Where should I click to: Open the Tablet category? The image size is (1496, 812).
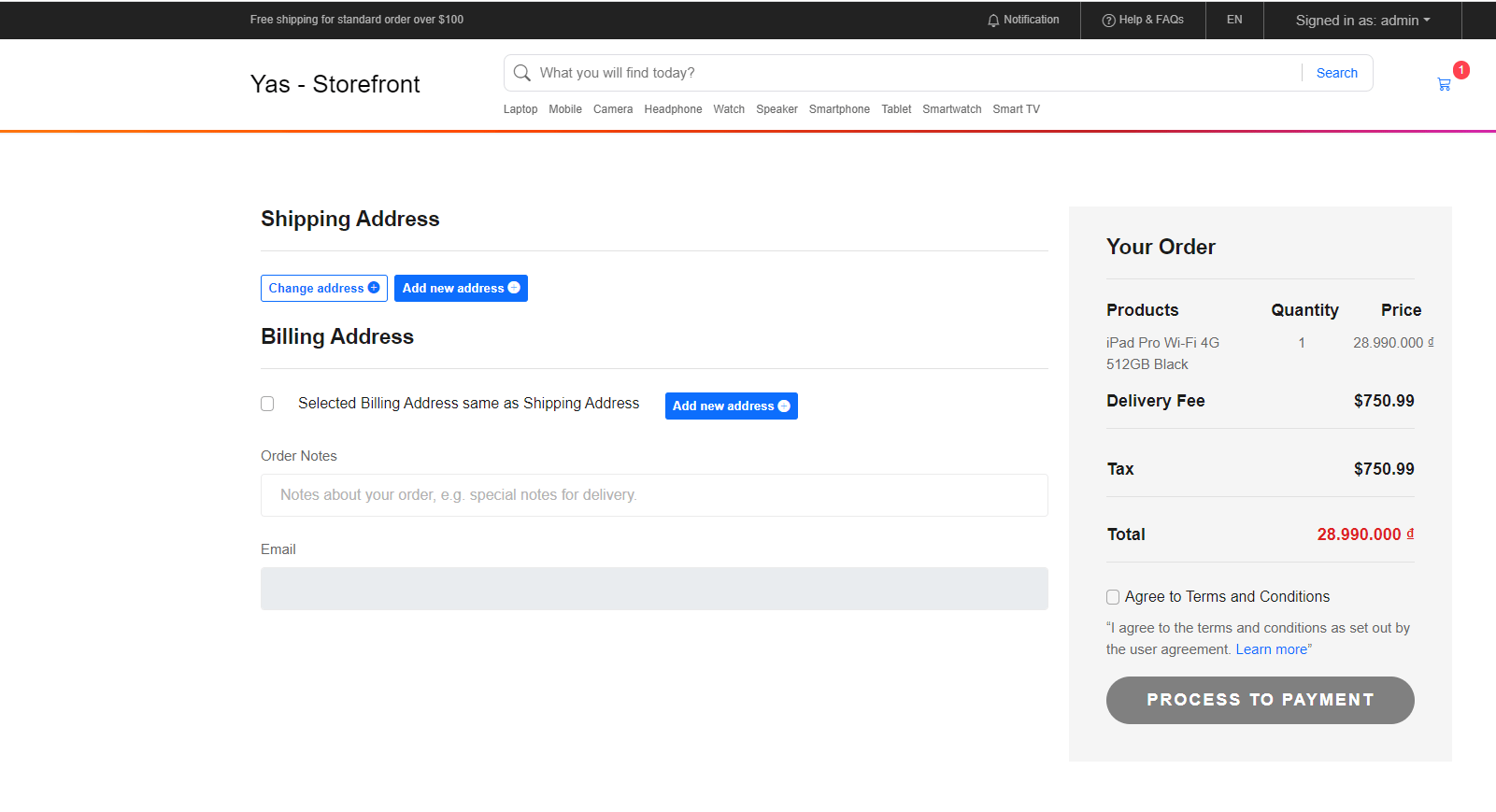tap(896, 109)
